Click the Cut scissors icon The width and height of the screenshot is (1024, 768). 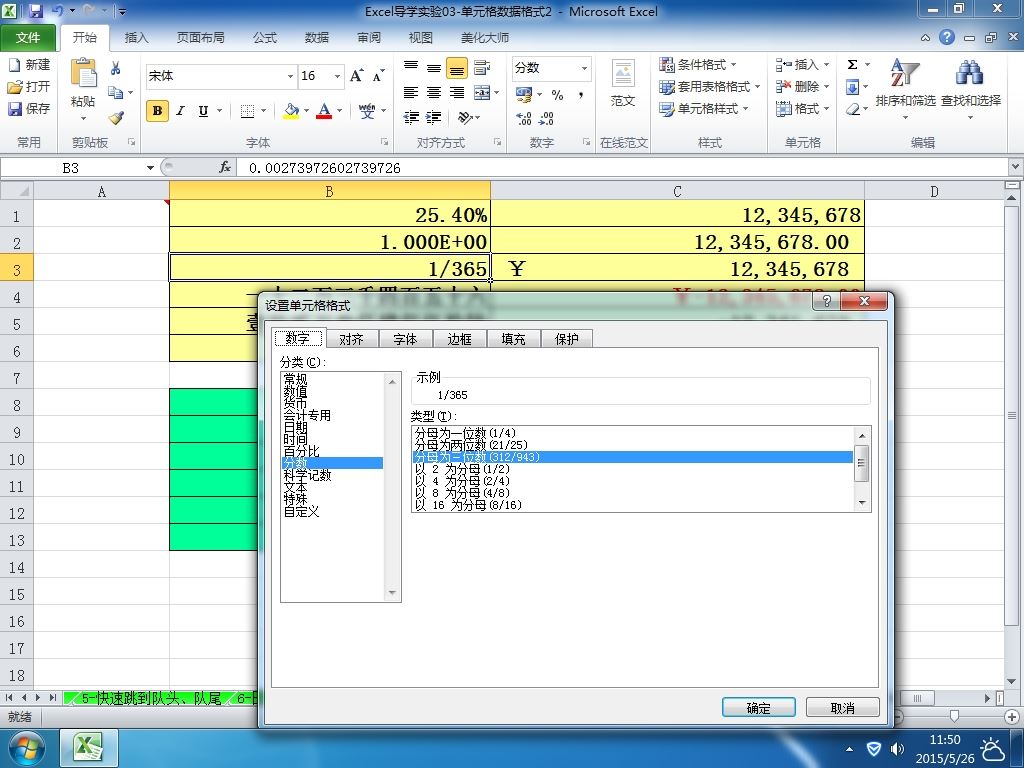[116, 69]
